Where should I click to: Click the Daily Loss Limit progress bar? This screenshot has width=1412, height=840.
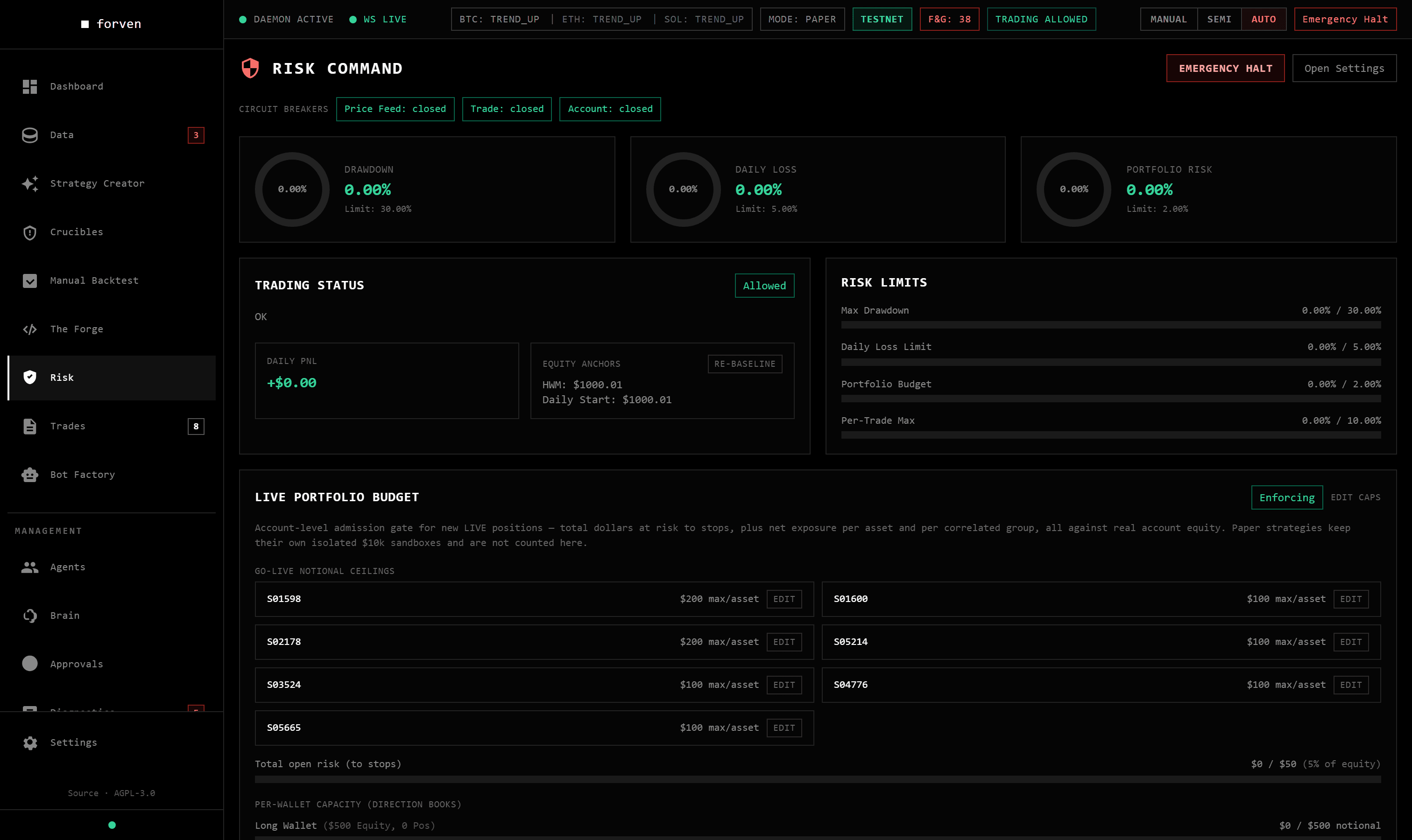pyautogui.click(x=1111, y=362)
